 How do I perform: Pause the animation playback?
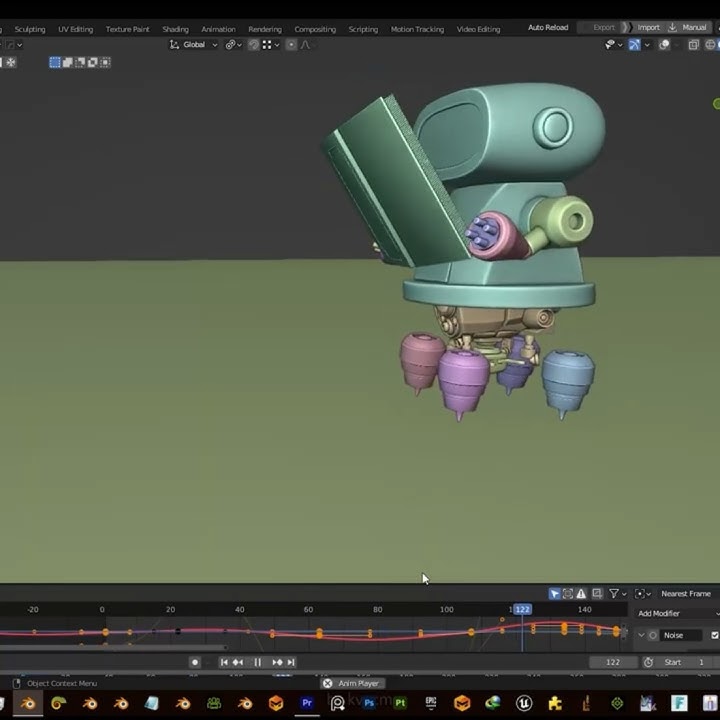point(258,662)
